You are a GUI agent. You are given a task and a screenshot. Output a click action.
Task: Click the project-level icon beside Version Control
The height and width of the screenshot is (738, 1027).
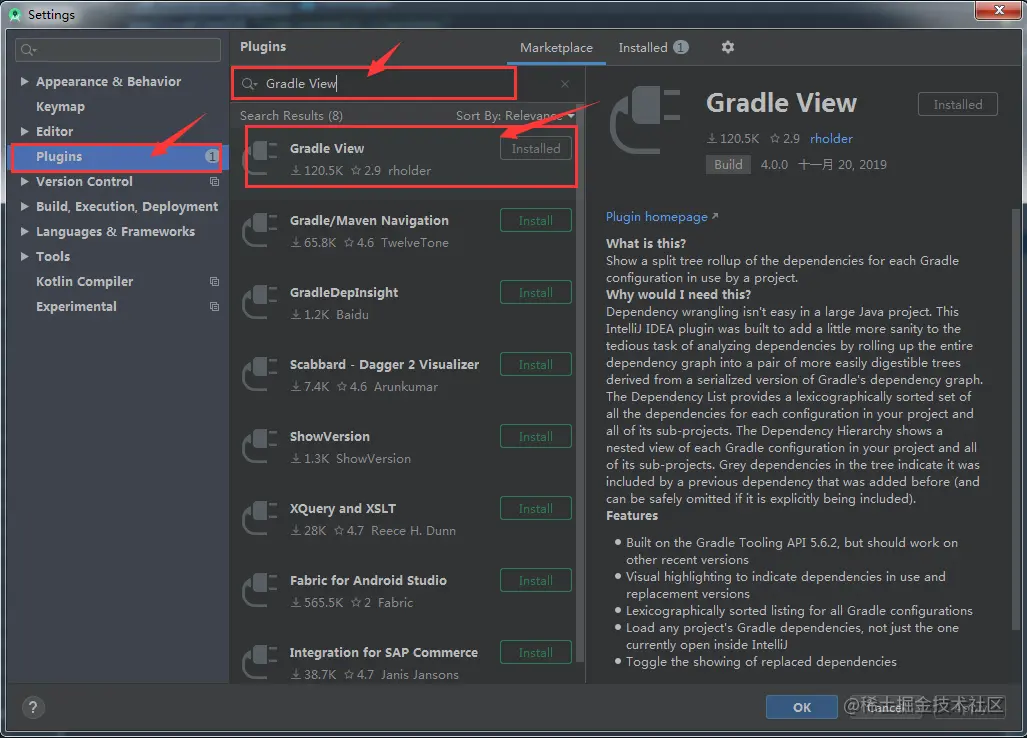pyautogui.click(x=214, y=181)
